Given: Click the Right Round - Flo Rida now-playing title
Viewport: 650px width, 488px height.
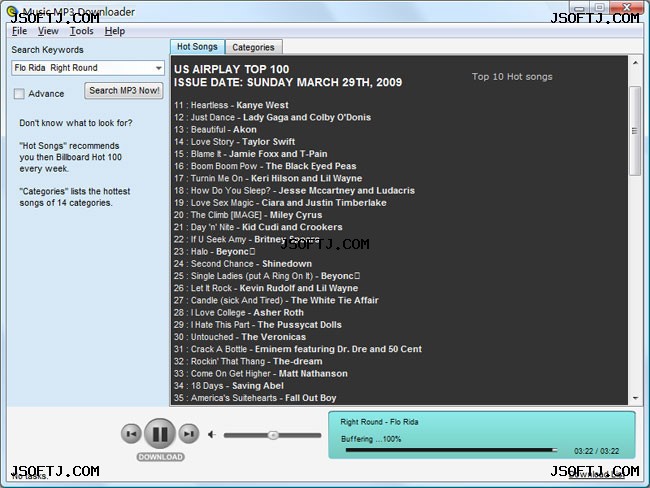Looking at the screenshot, I should pos(379,422).
